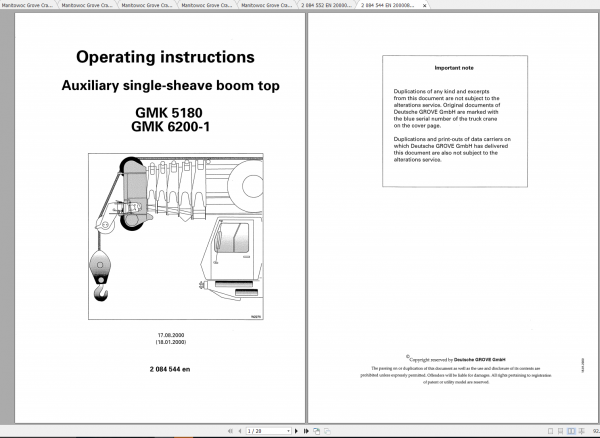
Task: Click the date '17.08.2000' on cover
Action: [171, 335]
